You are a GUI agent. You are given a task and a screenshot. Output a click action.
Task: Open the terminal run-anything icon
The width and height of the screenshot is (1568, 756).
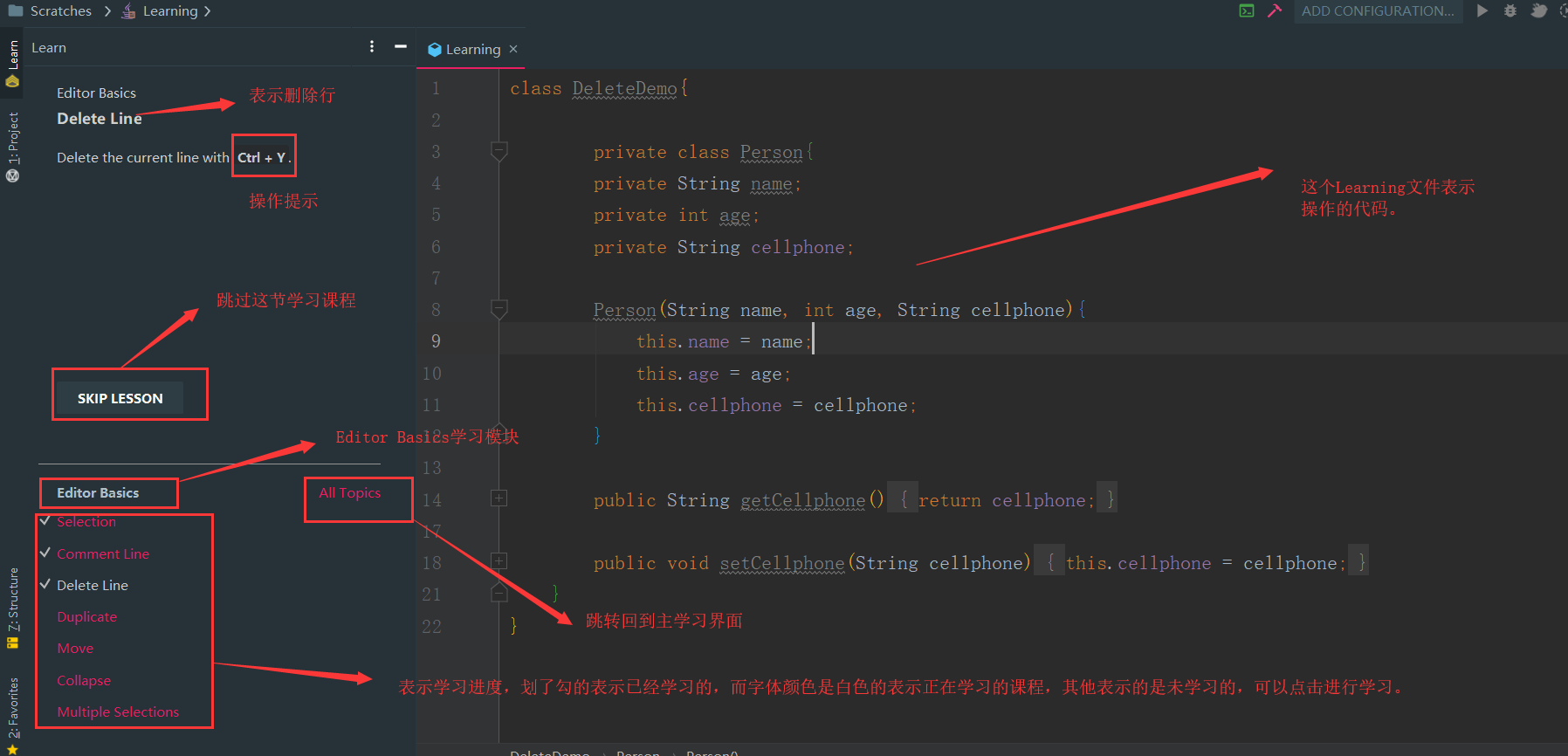coord(1247,10)
